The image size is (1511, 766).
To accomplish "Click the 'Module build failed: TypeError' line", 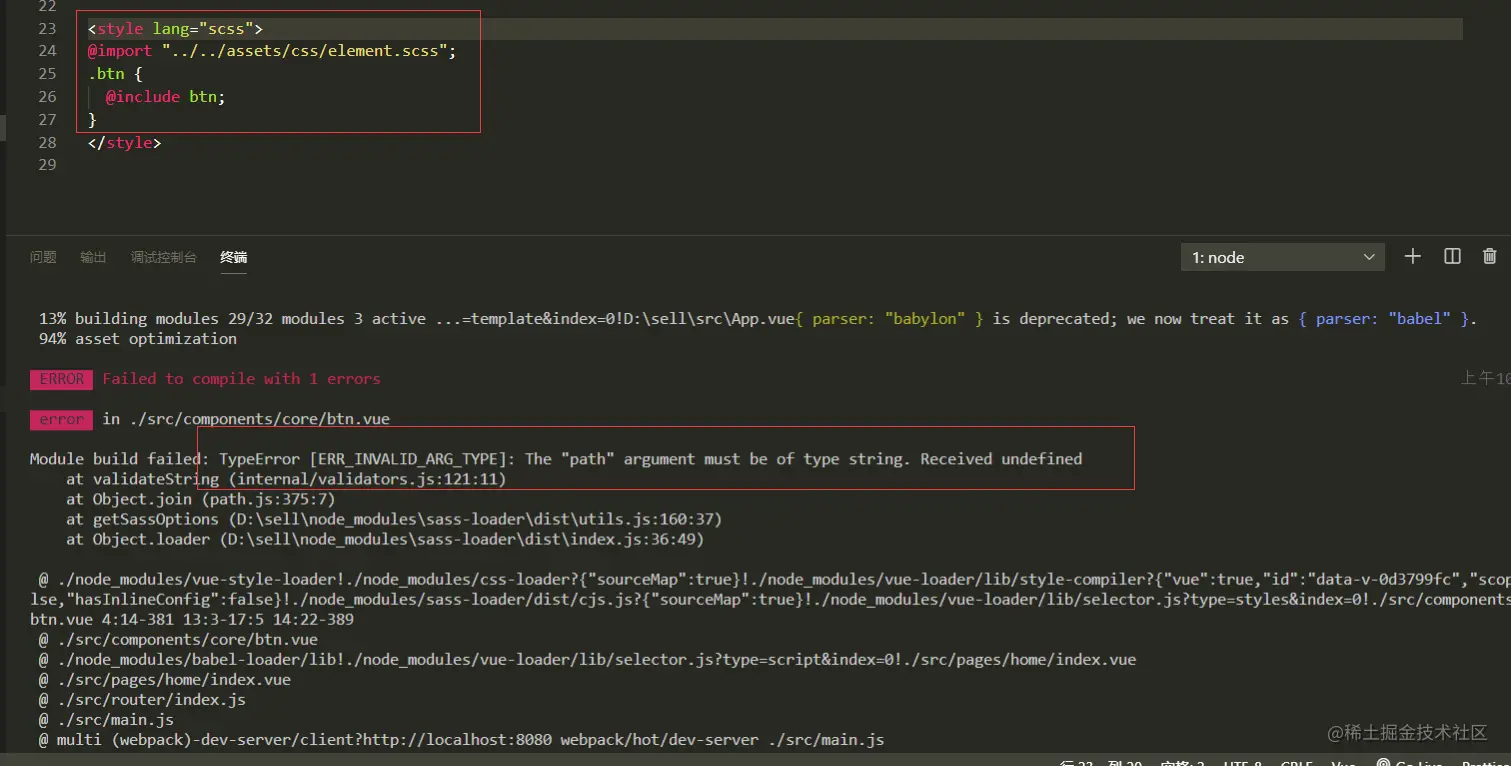I will click(x=556, y=459).
